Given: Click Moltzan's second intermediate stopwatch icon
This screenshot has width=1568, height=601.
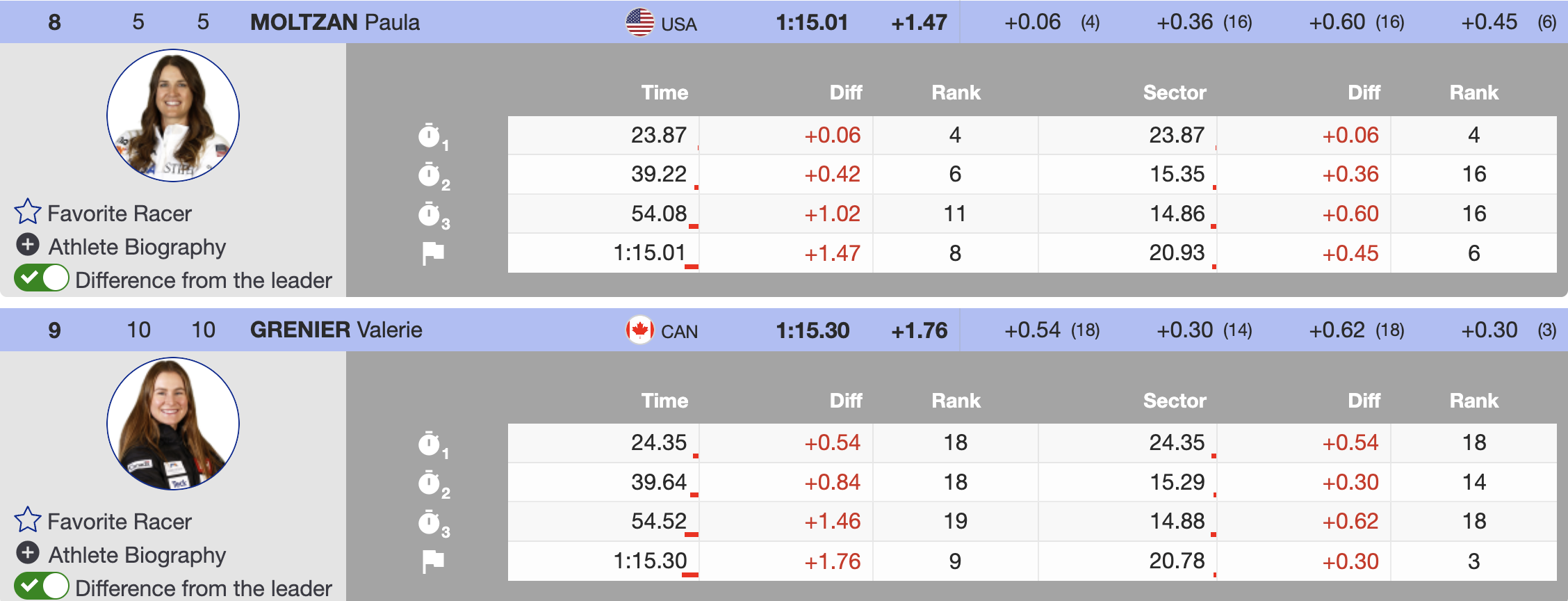Looking at the screenshot, I should click(x=430, y=175).
